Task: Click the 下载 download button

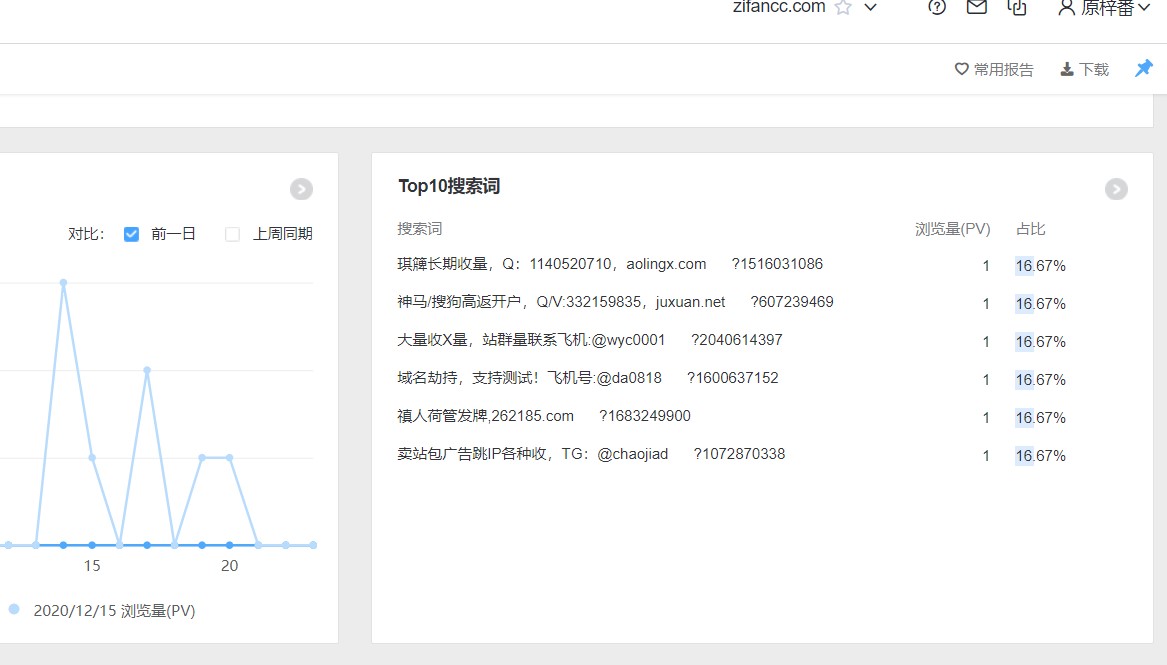Action: 1085,70
